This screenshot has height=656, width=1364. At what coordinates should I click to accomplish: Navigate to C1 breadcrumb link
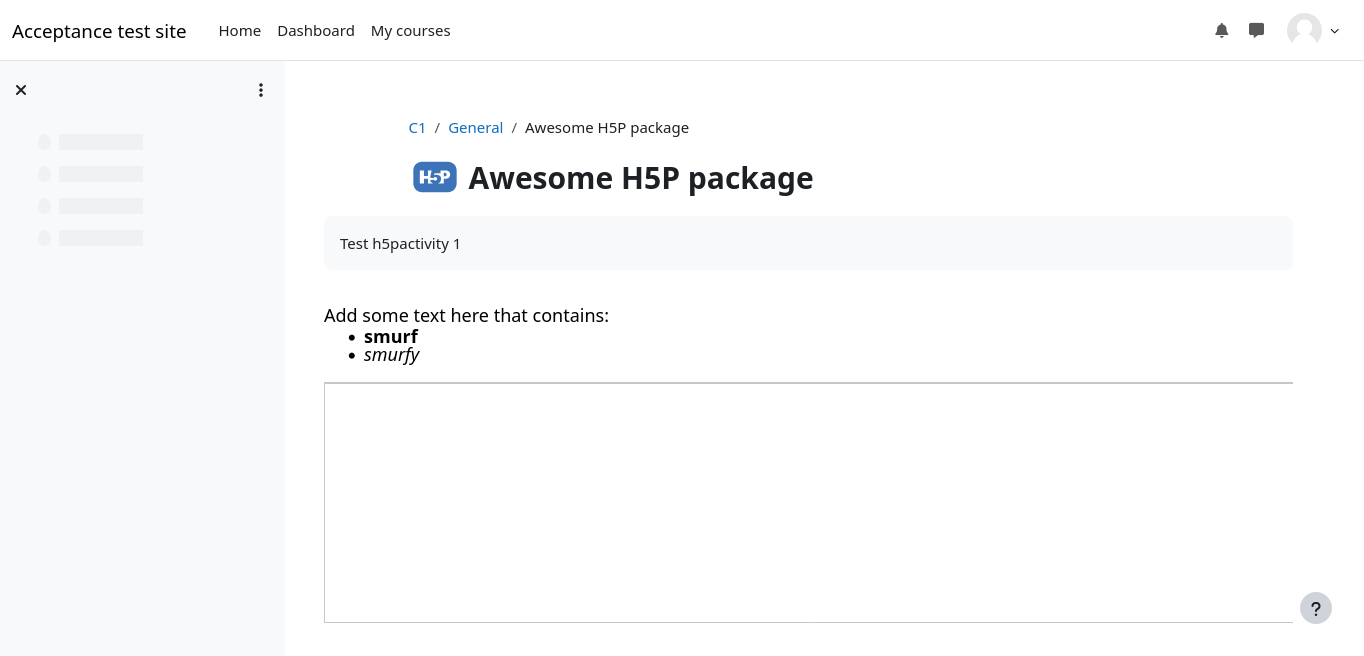tap(417, 128)
